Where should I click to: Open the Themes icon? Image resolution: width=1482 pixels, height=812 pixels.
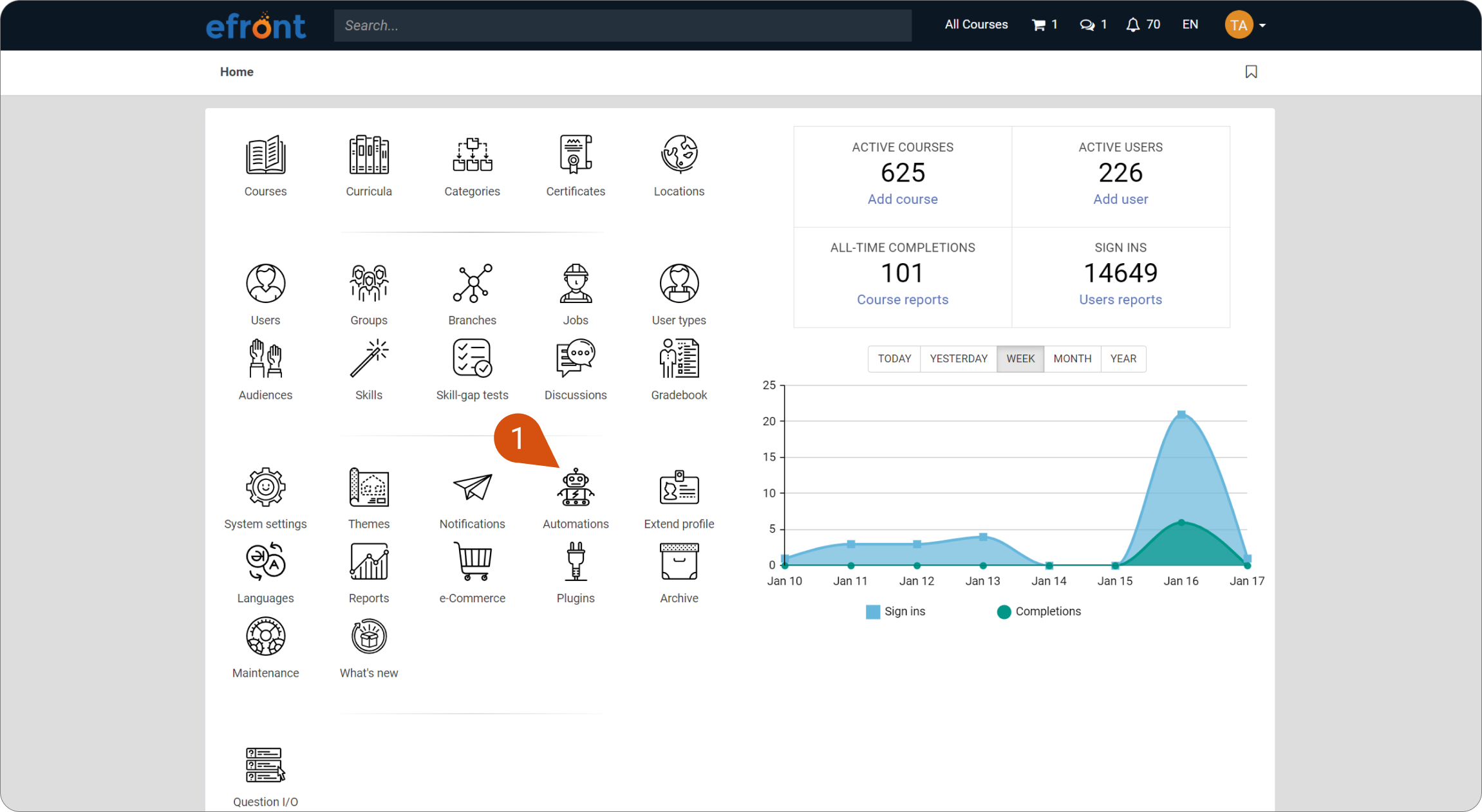369,487
